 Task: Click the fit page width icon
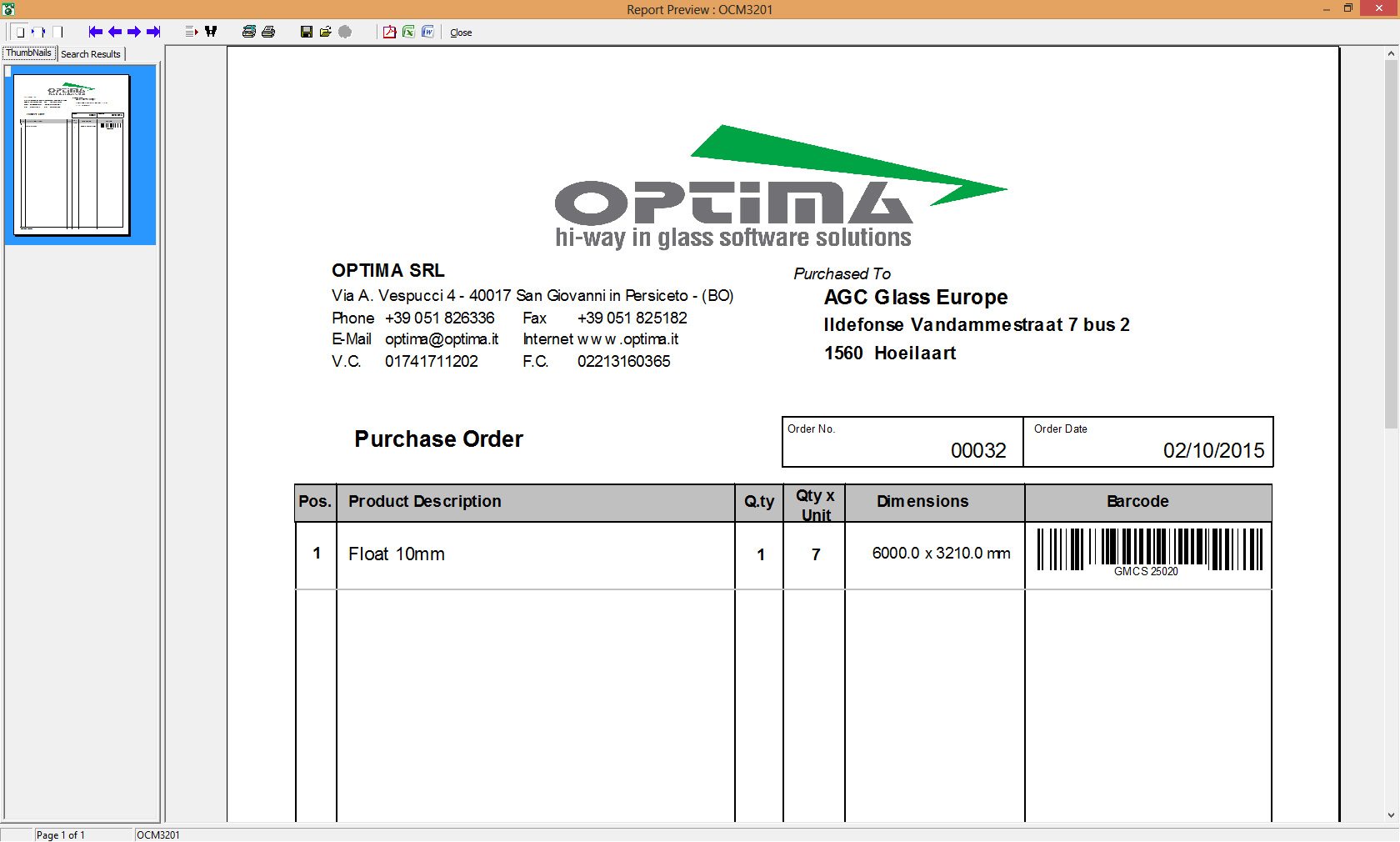pyautogui.click(x=38, y=33)
